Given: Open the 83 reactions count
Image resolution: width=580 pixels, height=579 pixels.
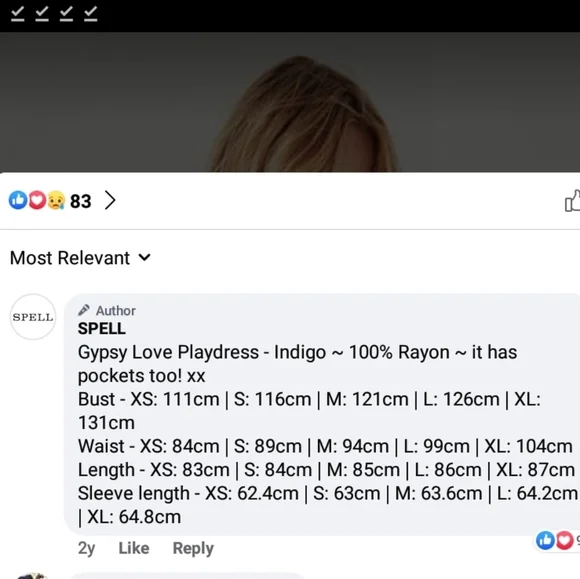Looking at the screenshot, I should coord(80,201).
